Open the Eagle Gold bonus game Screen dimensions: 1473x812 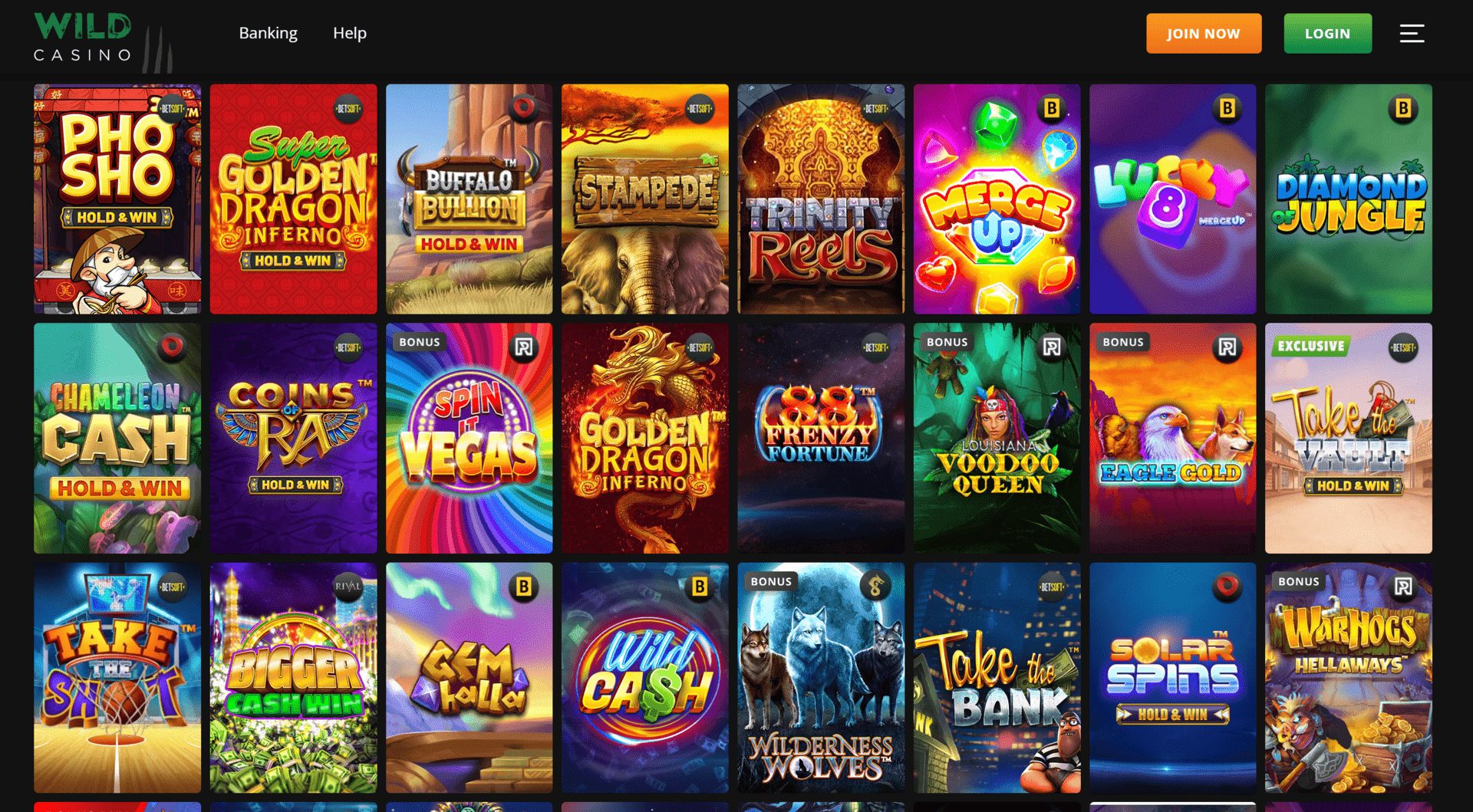1173,439
